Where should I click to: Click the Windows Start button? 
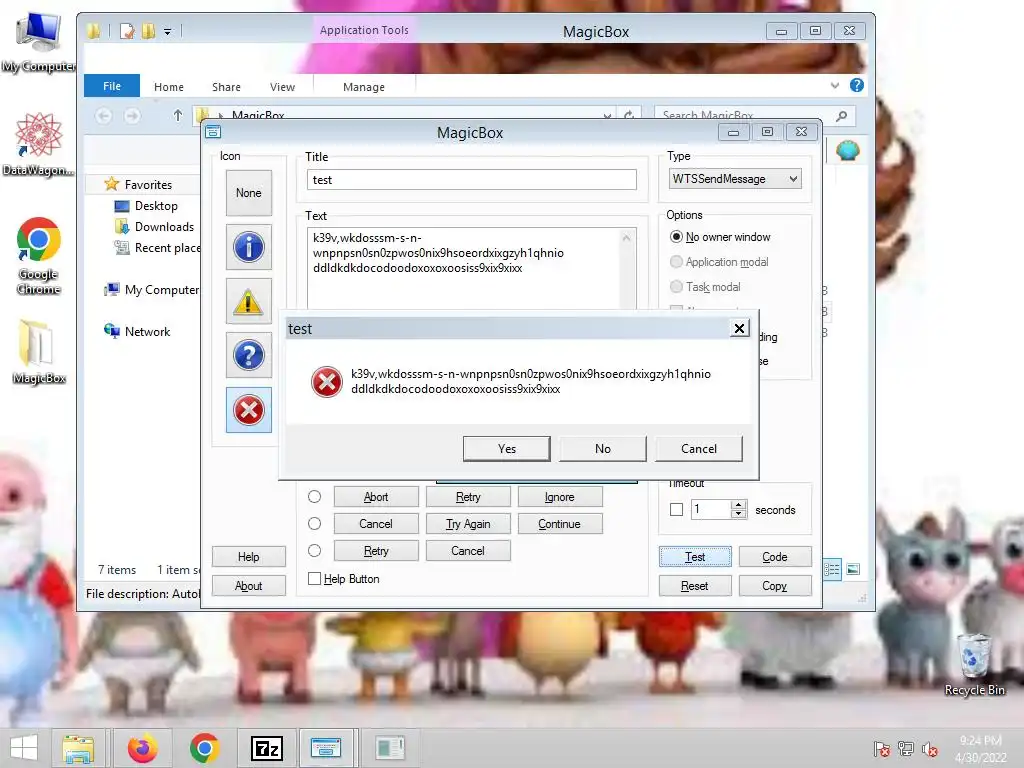(x=24, y=748)
